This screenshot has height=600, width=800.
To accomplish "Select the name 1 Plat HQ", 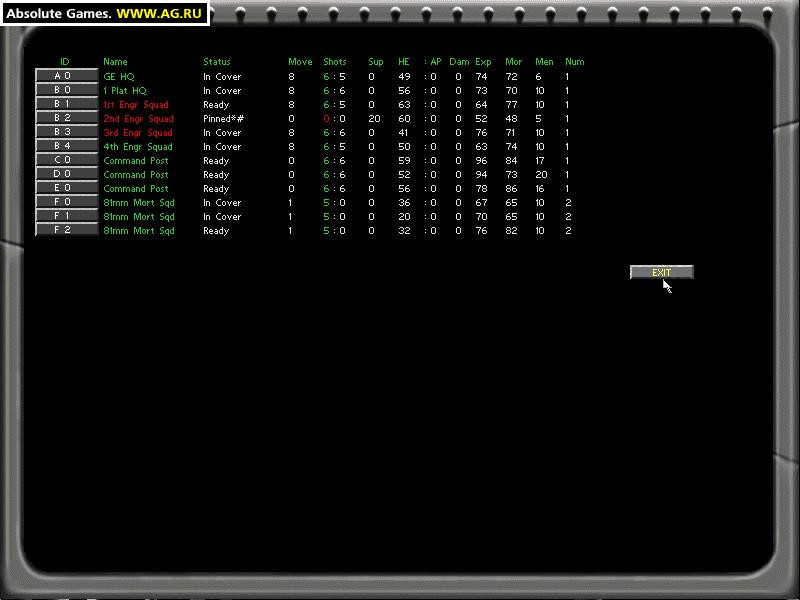I will (124, 91).
